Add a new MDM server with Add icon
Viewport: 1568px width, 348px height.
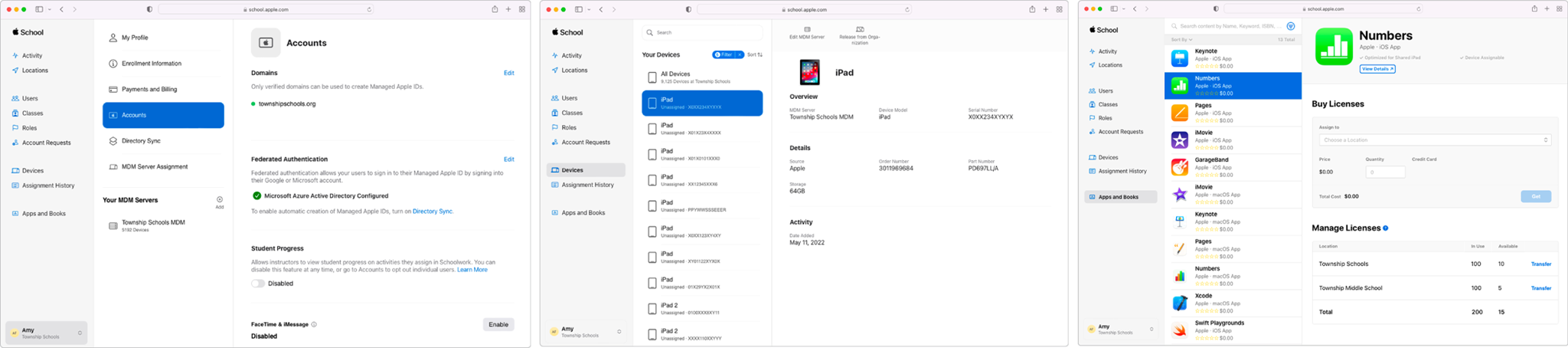click(x=220, y=200)
